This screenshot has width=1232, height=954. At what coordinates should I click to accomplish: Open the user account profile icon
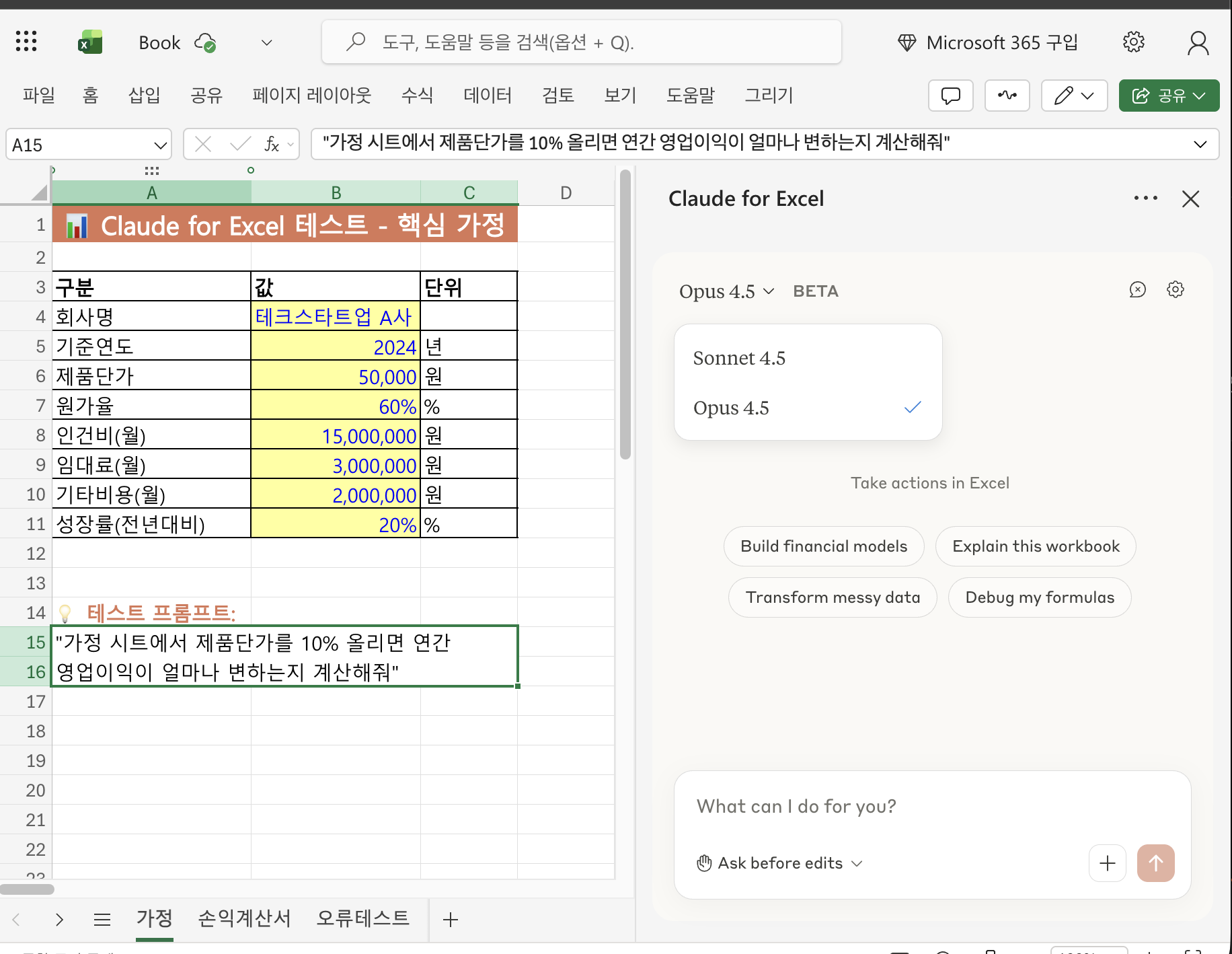(x=1198, y=42)
